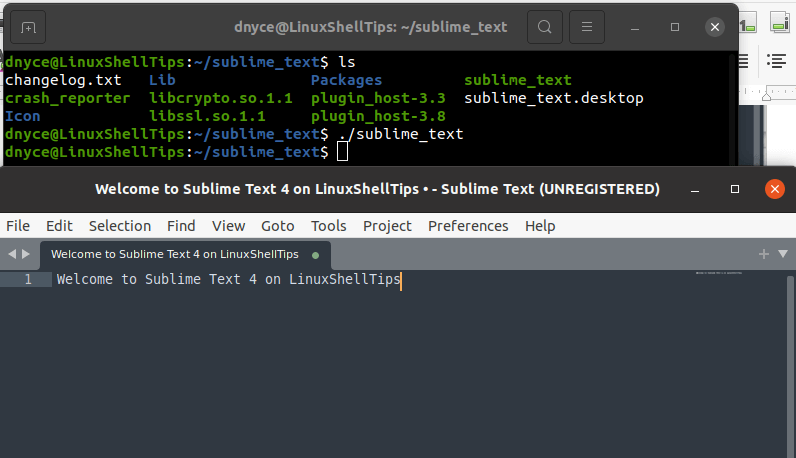
Task: Click the terminal title 'dnyce@LinuxShellTips: ~/sublime_text'
Action: (371, 27)
